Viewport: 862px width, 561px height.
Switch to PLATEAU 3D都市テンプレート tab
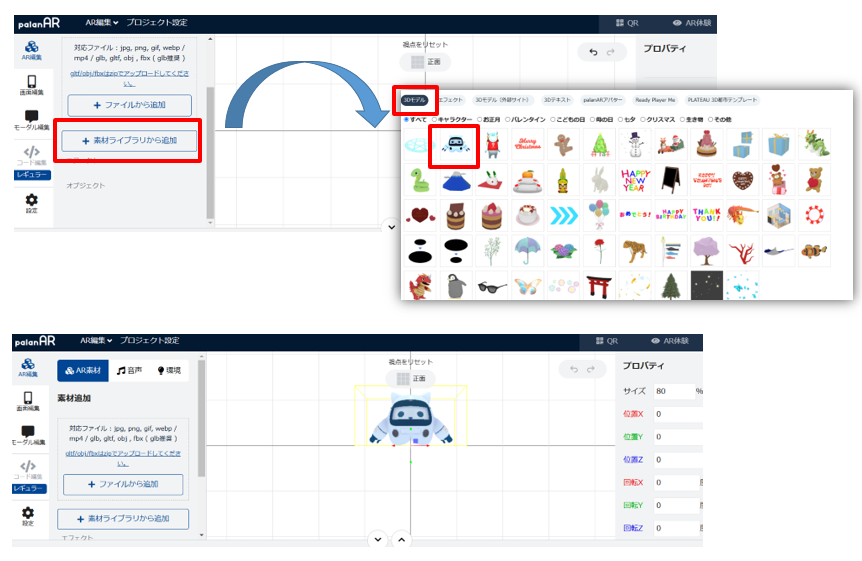[722, 100]
